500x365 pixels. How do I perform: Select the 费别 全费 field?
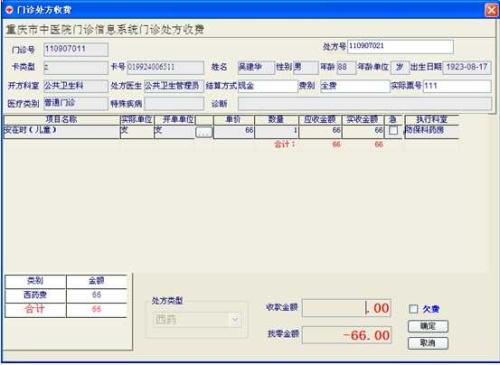tap(355, 86)
